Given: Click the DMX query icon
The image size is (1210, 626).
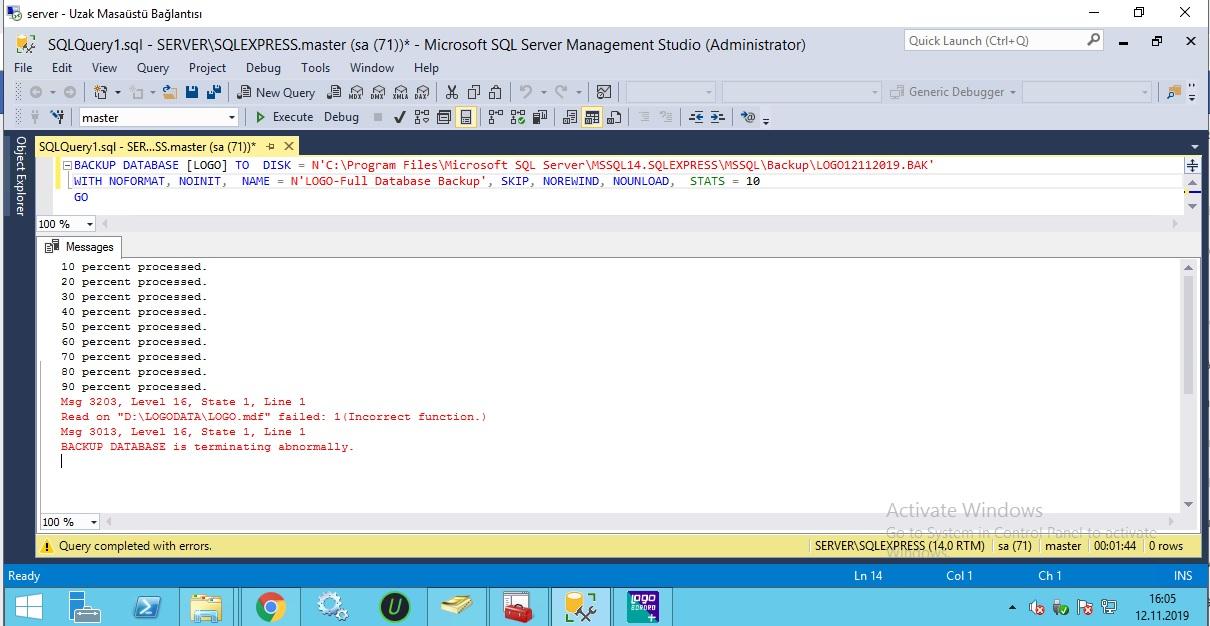Looking at the screenshot, I should (x=378, y=92).
